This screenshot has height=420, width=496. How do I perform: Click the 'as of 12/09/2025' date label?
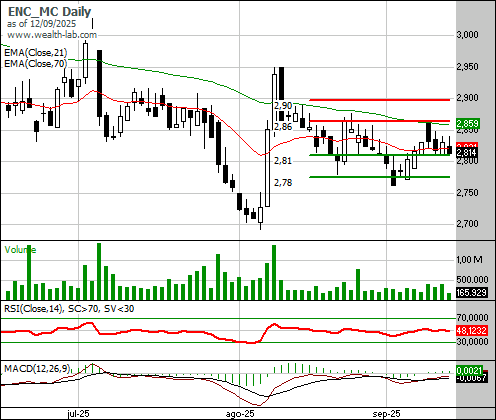(x=41, y=24)
